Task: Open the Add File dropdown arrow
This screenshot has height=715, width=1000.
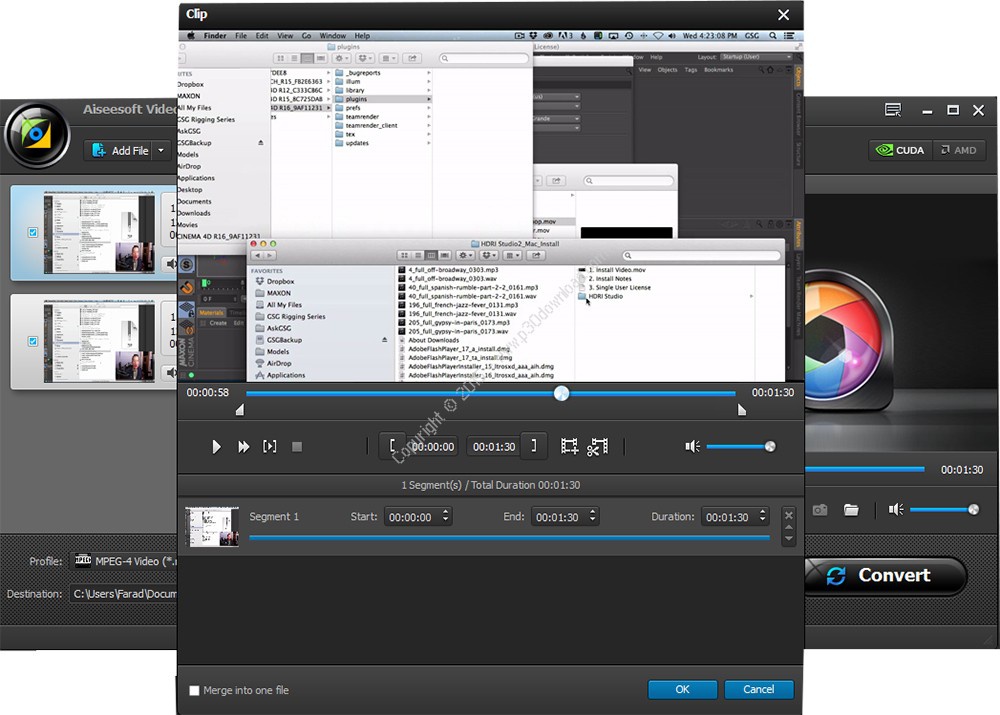Action: (x=161, y=151)
